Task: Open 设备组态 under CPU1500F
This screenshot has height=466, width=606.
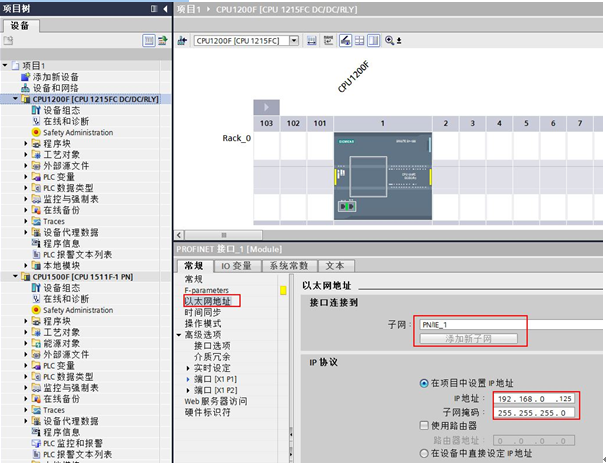Action: point(61,288)
